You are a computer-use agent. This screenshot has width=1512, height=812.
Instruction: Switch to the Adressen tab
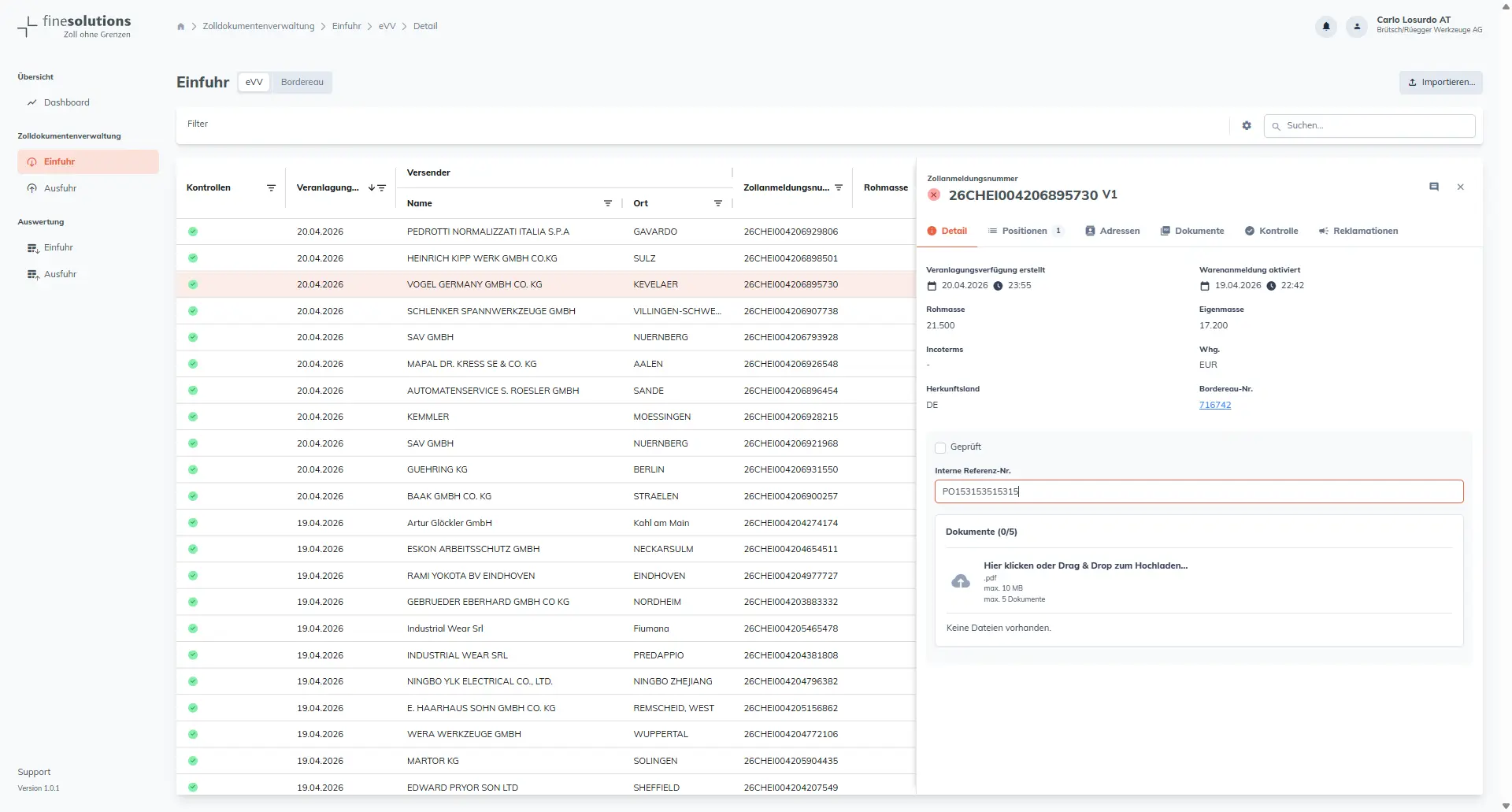[1113, 231]
